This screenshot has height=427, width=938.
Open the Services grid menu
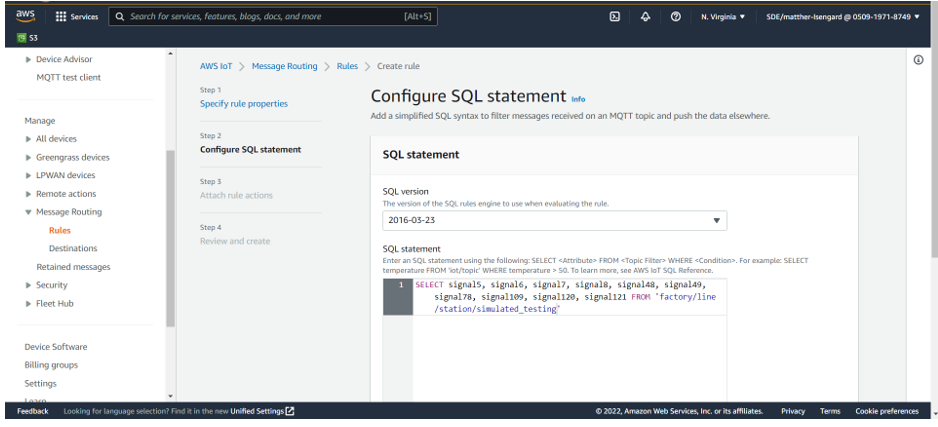tap(76, 17)
